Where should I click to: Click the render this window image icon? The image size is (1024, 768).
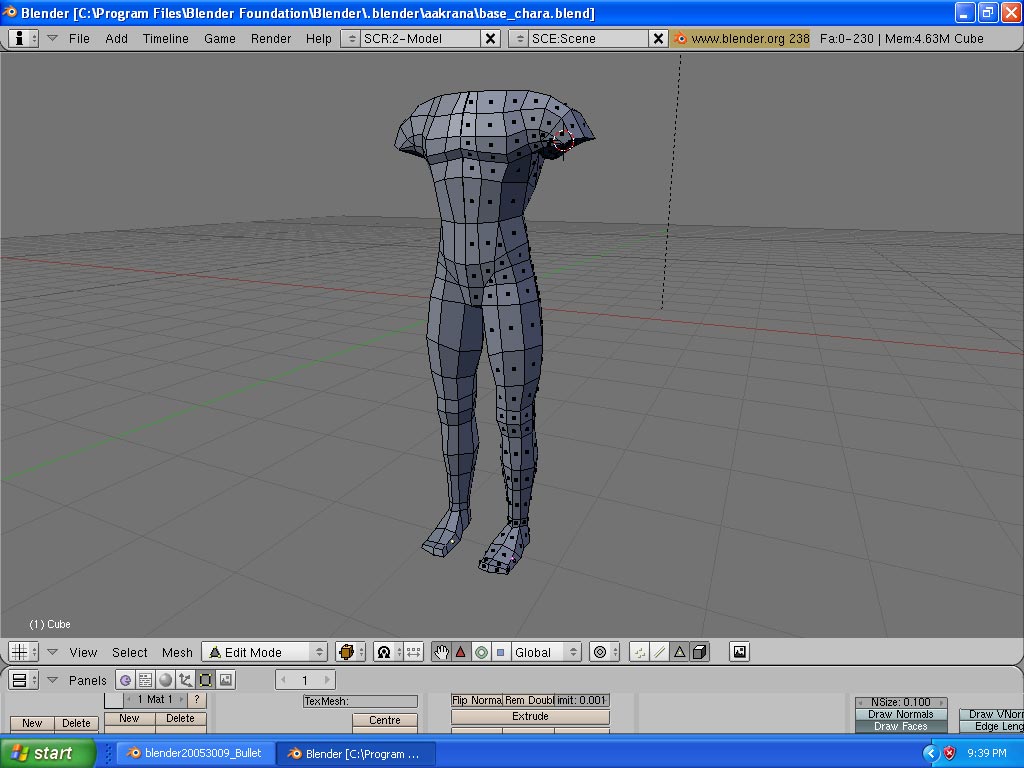click(739, 652)
